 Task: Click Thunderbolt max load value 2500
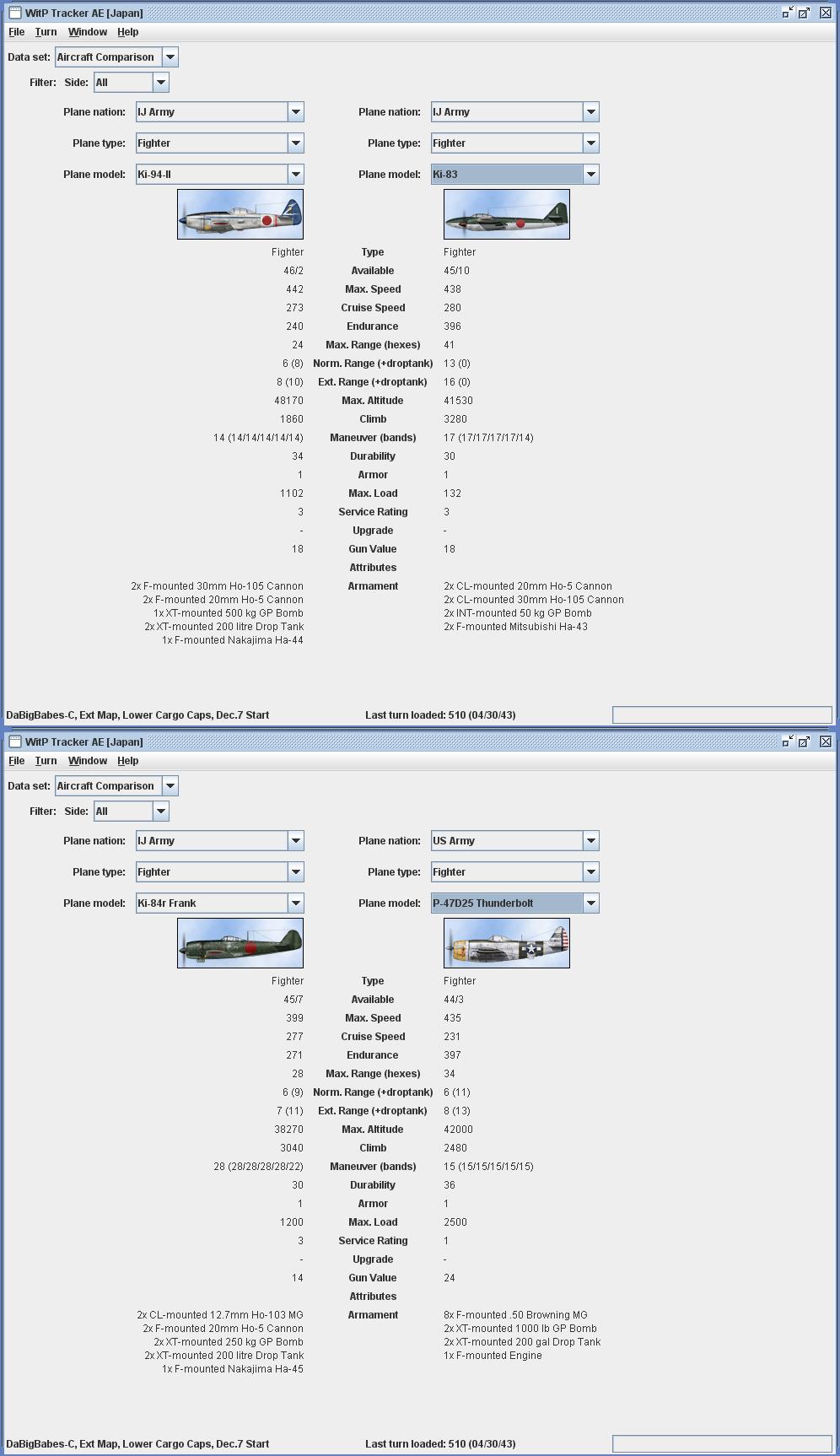[455, 1222]
